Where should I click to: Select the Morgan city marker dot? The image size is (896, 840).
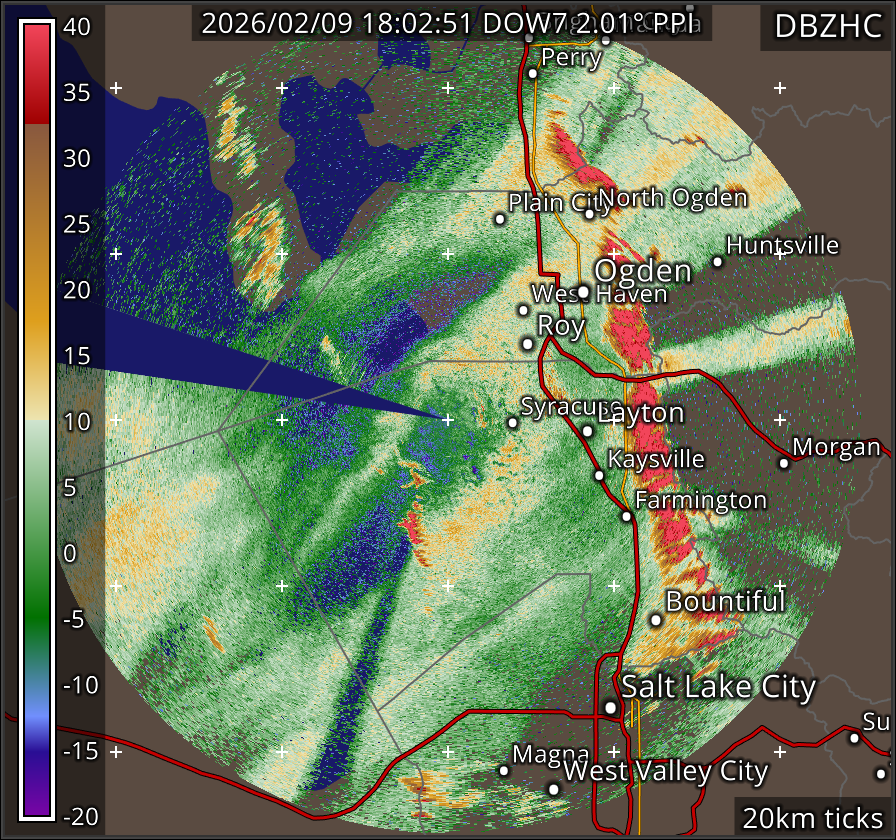(x=785, y=463)
